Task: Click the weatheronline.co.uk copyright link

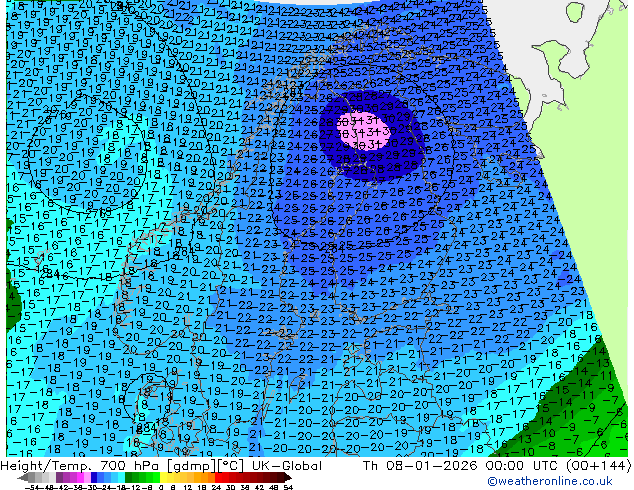Action: pyautogui.click(x=550, y=481)
